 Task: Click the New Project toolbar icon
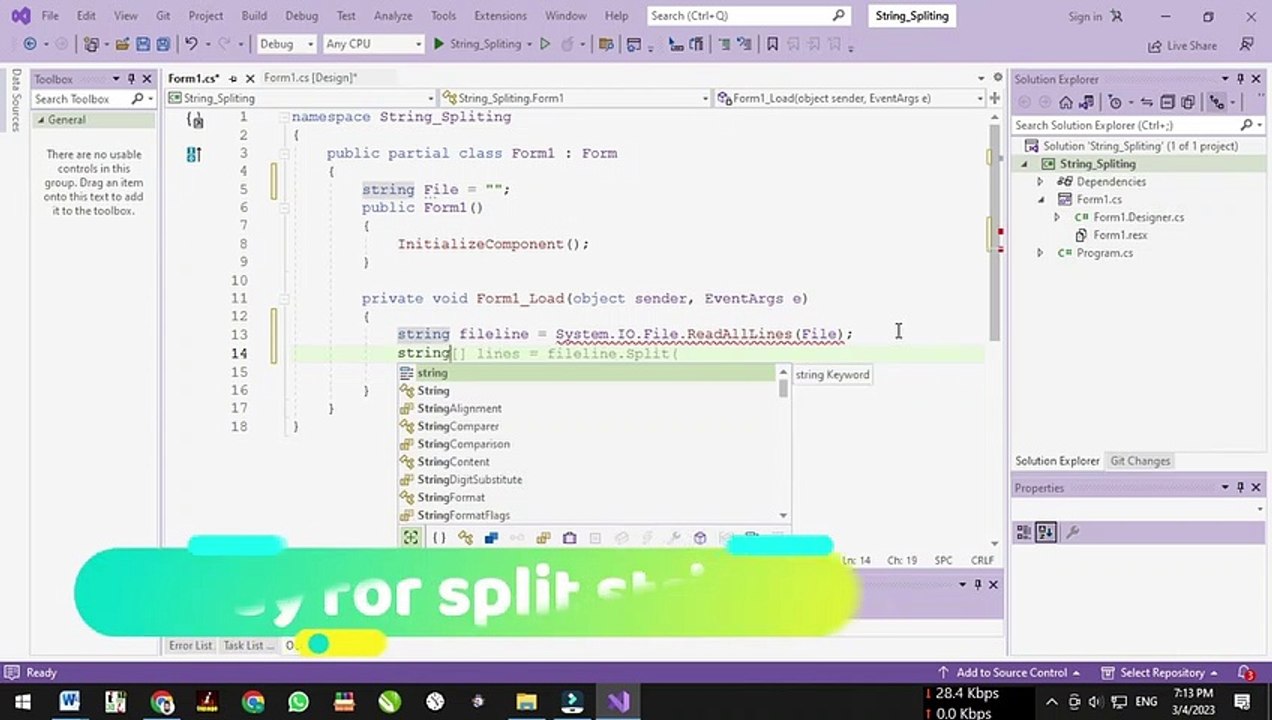[x=90, y=44]
